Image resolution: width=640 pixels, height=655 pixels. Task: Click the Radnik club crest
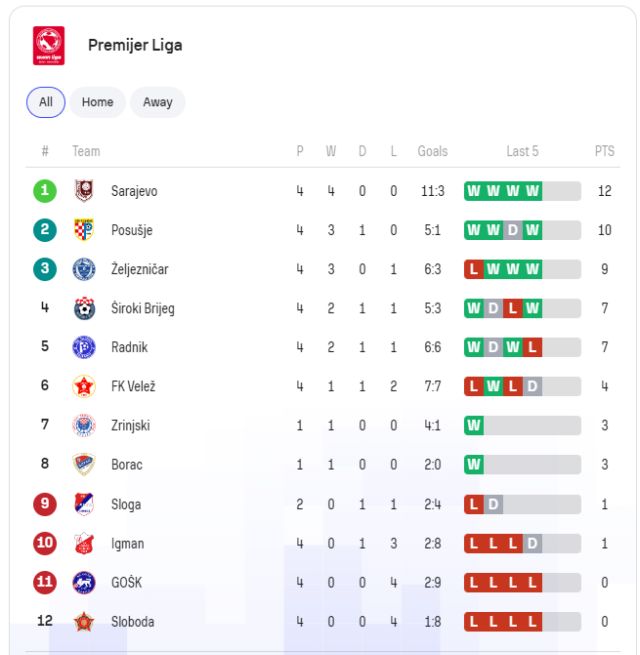(x=84, y=347)
